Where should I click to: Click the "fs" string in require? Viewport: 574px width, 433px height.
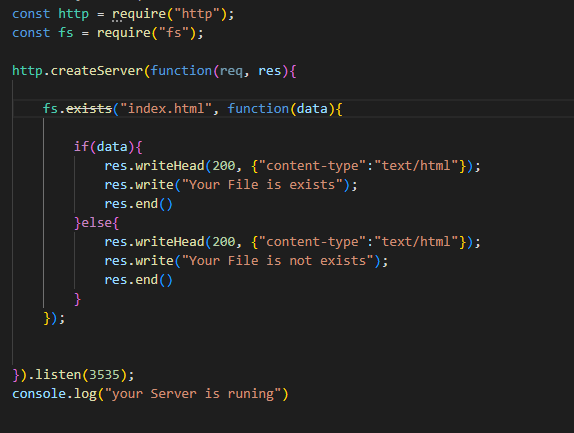[x=174, y=33]
